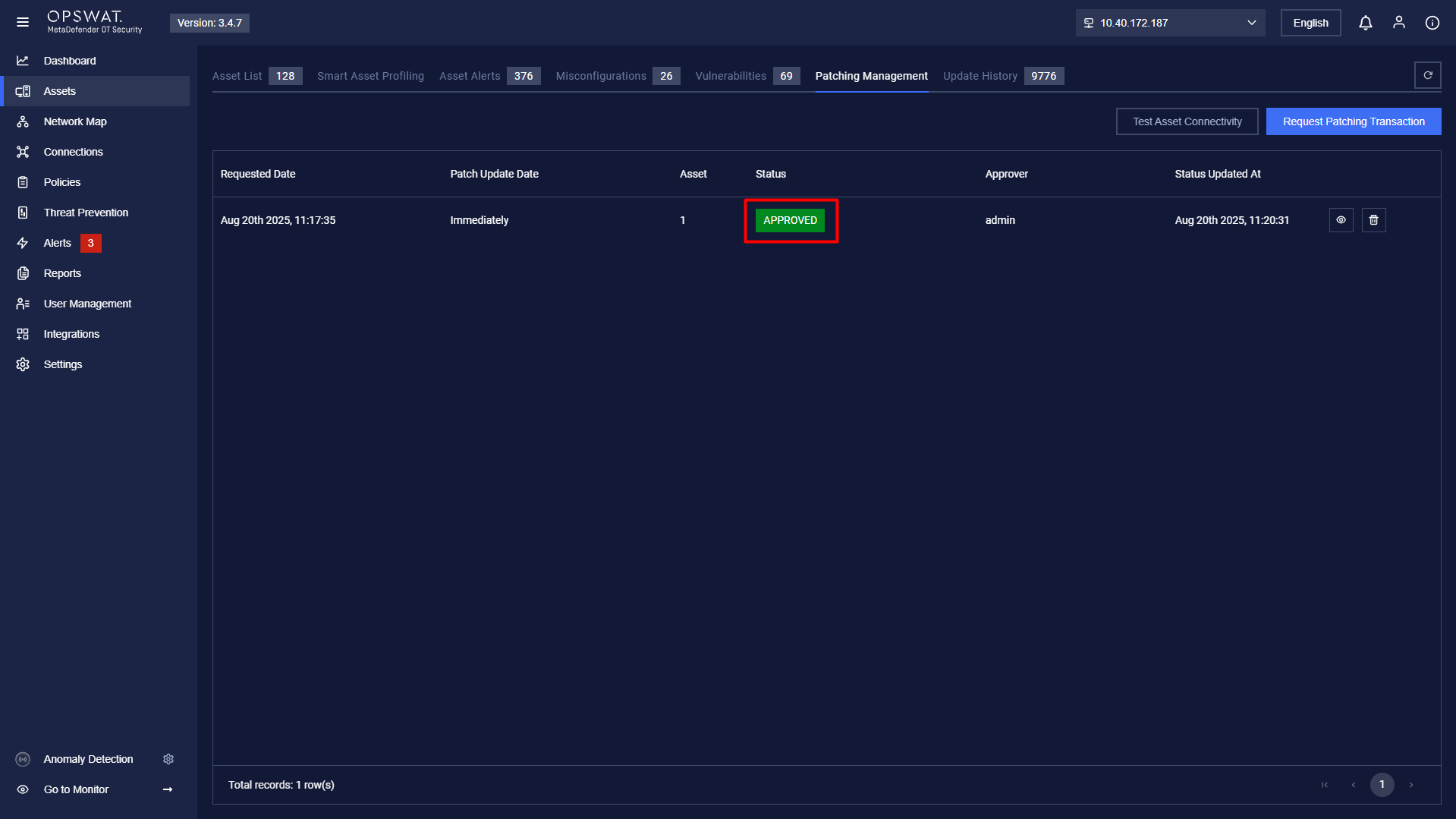
Task: Click the Reports sidebar icon
Action: pos(23,273)
